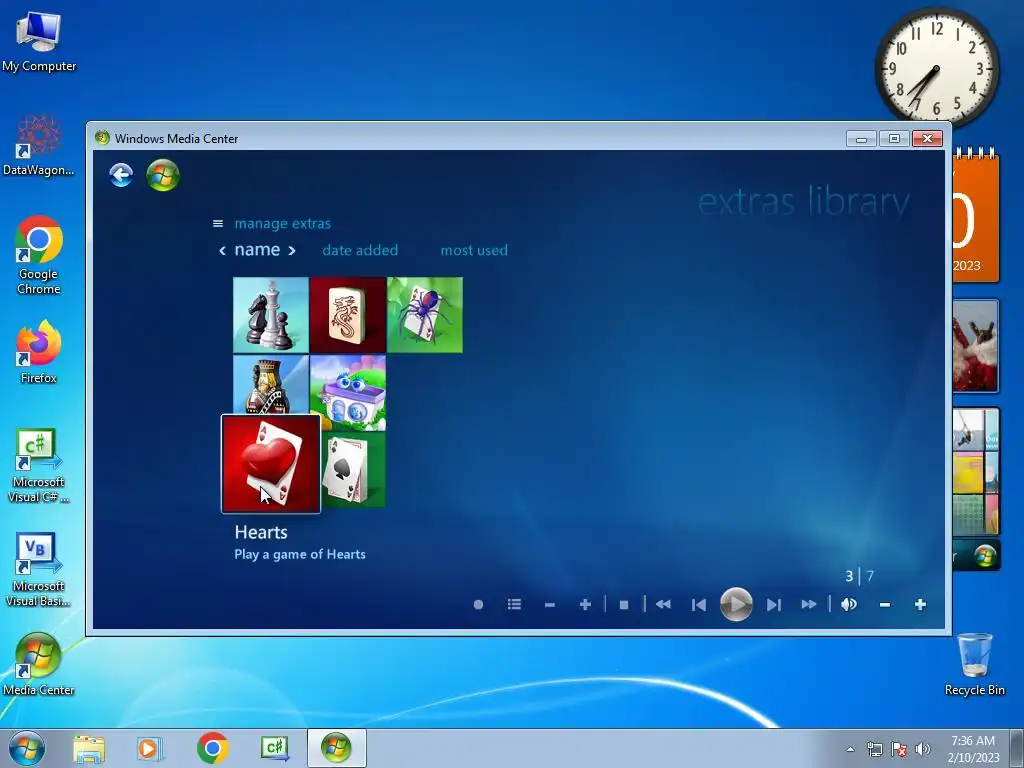This screenshot has width=1024, height=768.
Task: Open the FreeCell king card tile
Action: coord(270,385)
